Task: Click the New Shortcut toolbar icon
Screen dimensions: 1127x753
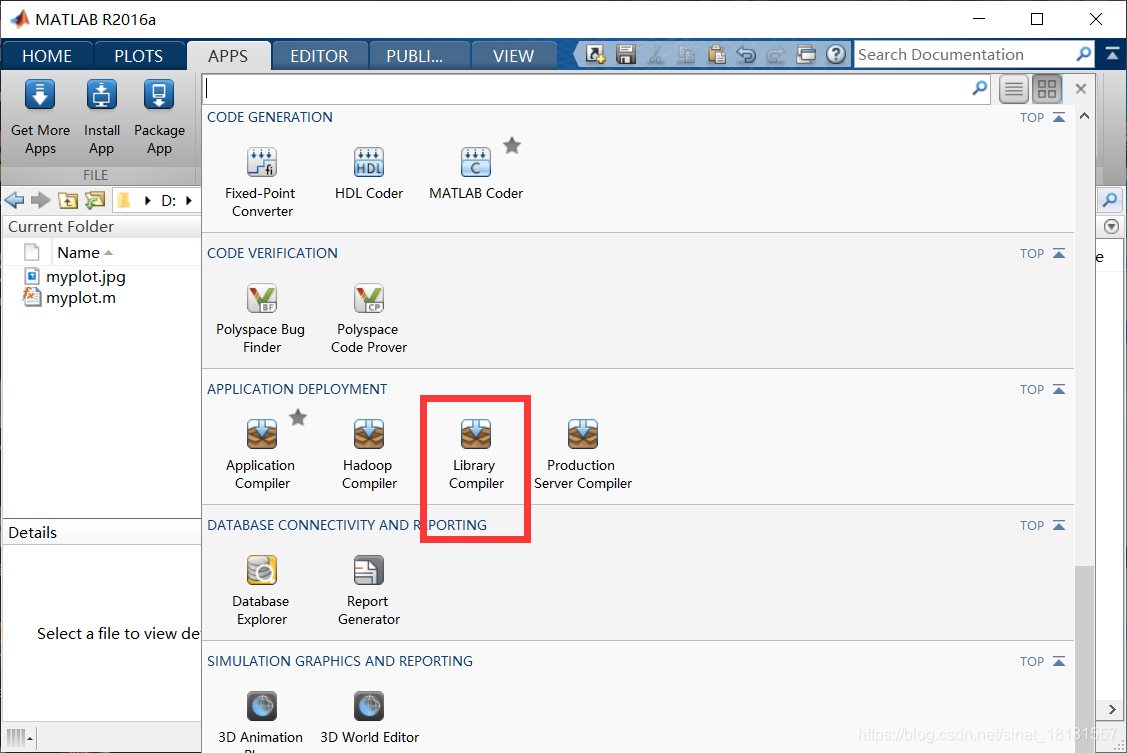Action: (595, 54)
